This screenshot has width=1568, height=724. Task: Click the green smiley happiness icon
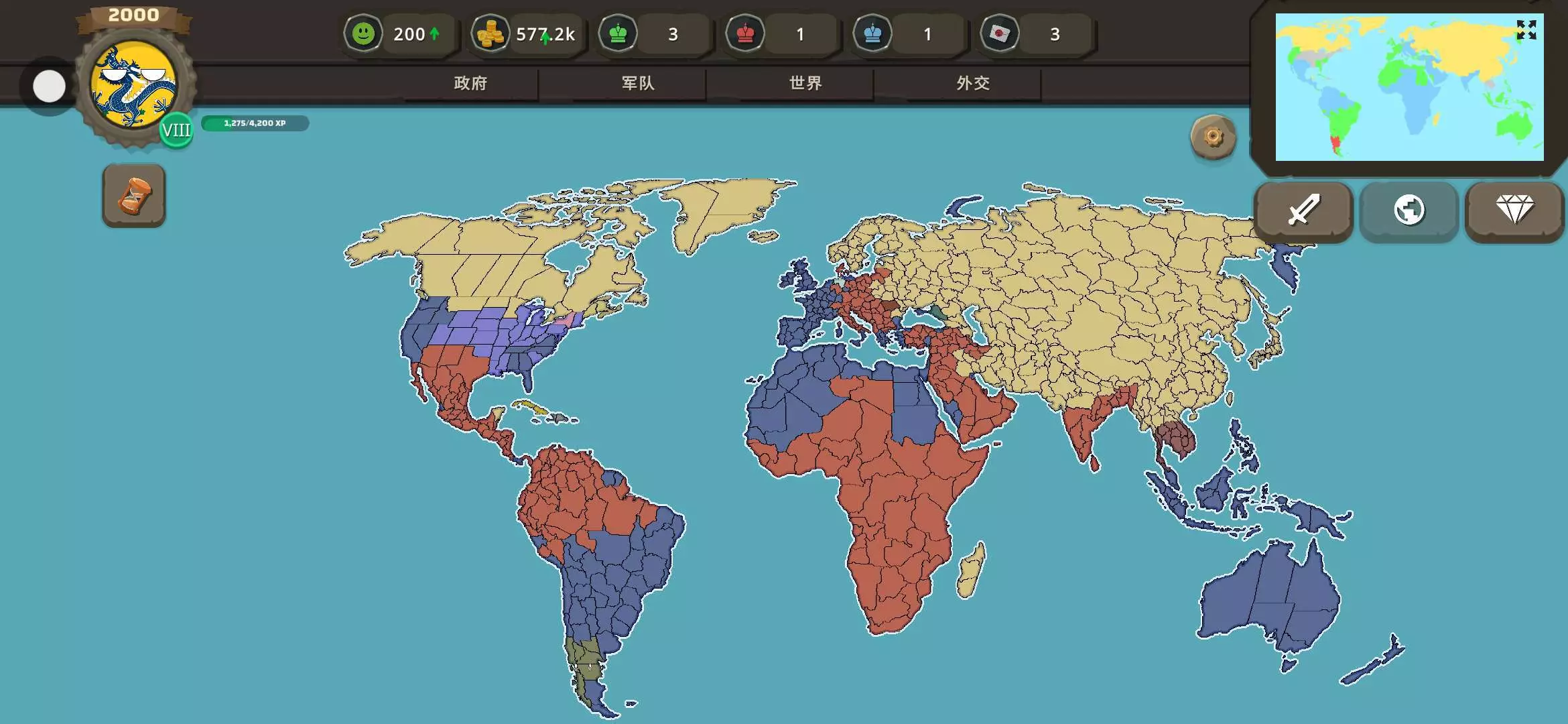tap(363, 34)
